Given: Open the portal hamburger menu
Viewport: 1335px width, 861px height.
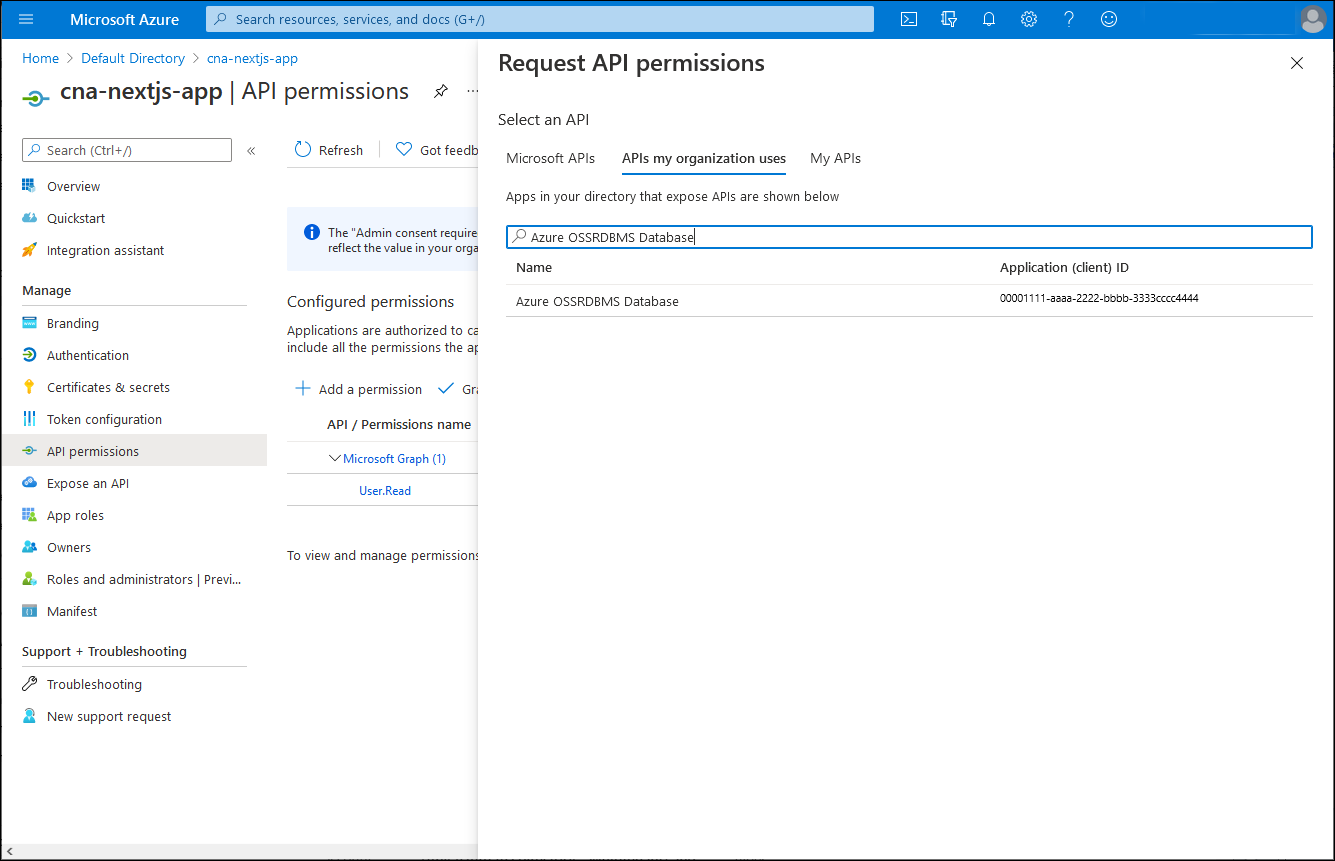Looking at the screenshot, I should point(26,19).
